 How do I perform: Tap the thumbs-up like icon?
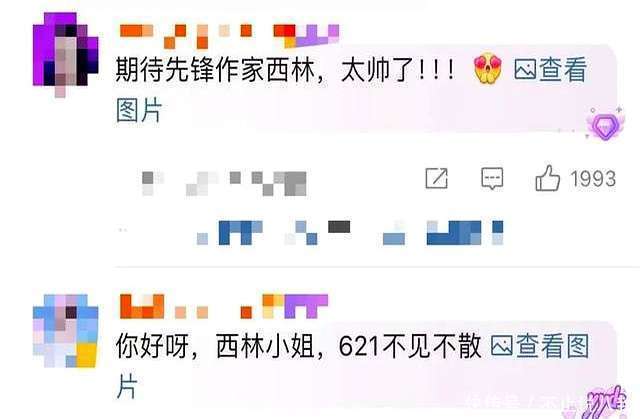[x=547, y=178]
